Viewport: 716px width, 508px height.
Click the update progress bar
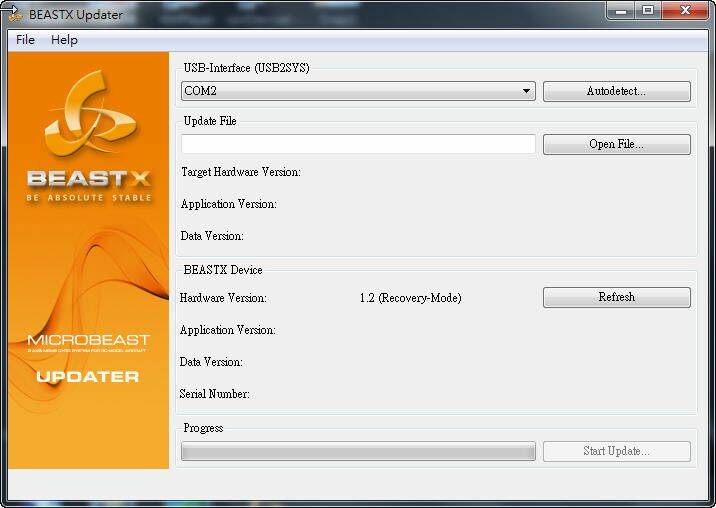358,451
